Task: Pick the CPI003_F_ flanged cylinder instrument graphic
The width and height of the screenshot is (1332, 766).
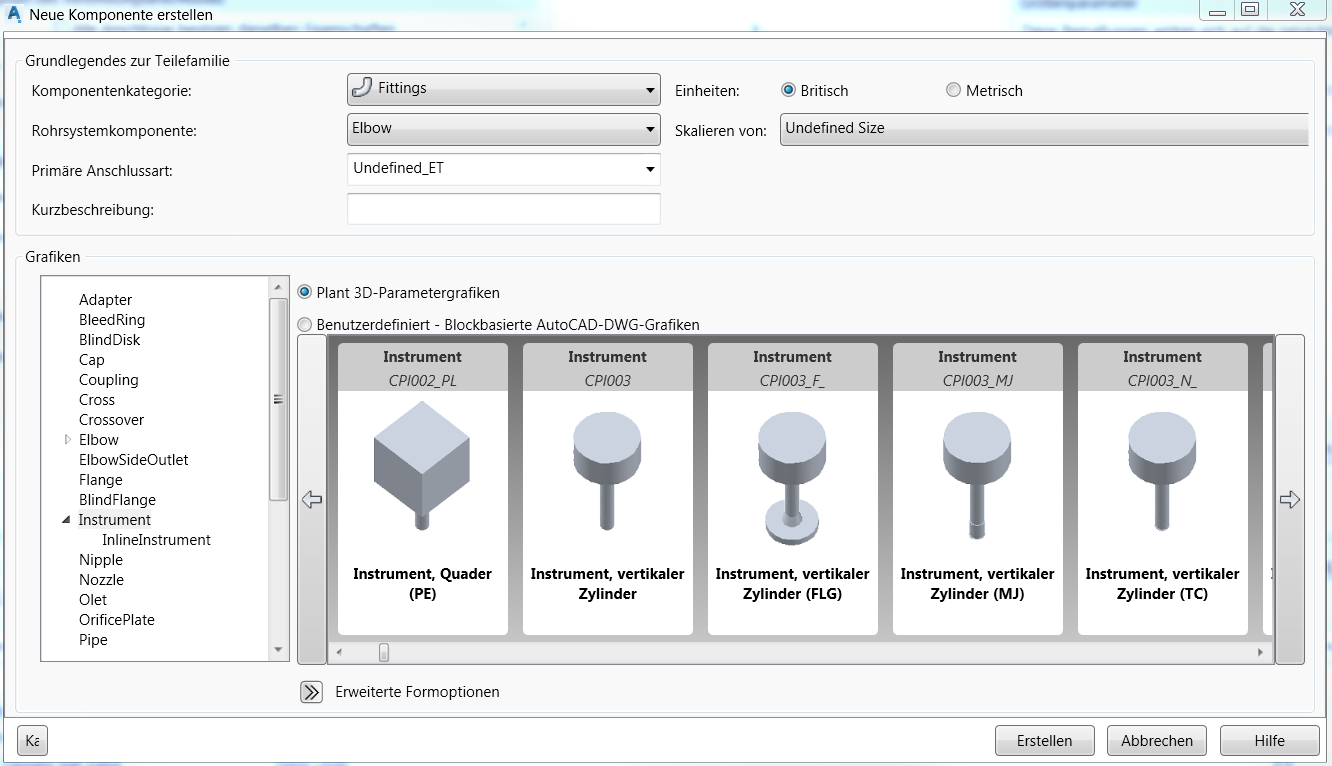Action: point(793,489)
